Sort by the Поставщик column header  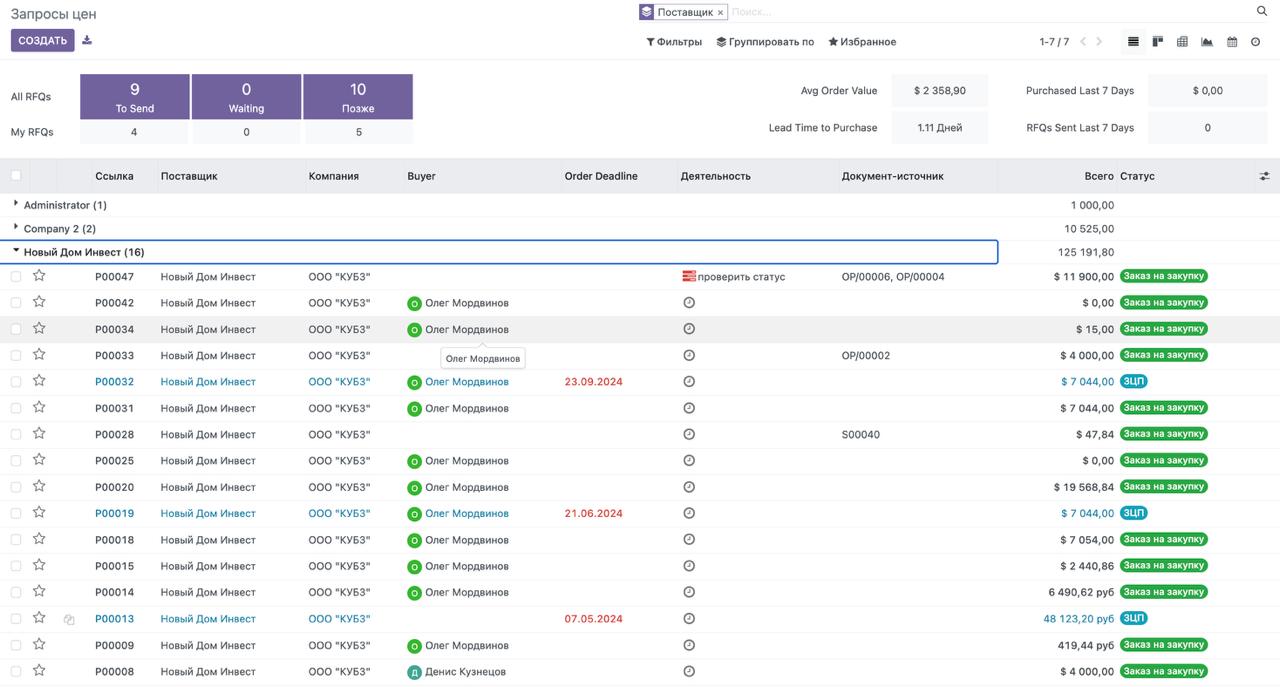pyautogui.click(x=189, y=176)
